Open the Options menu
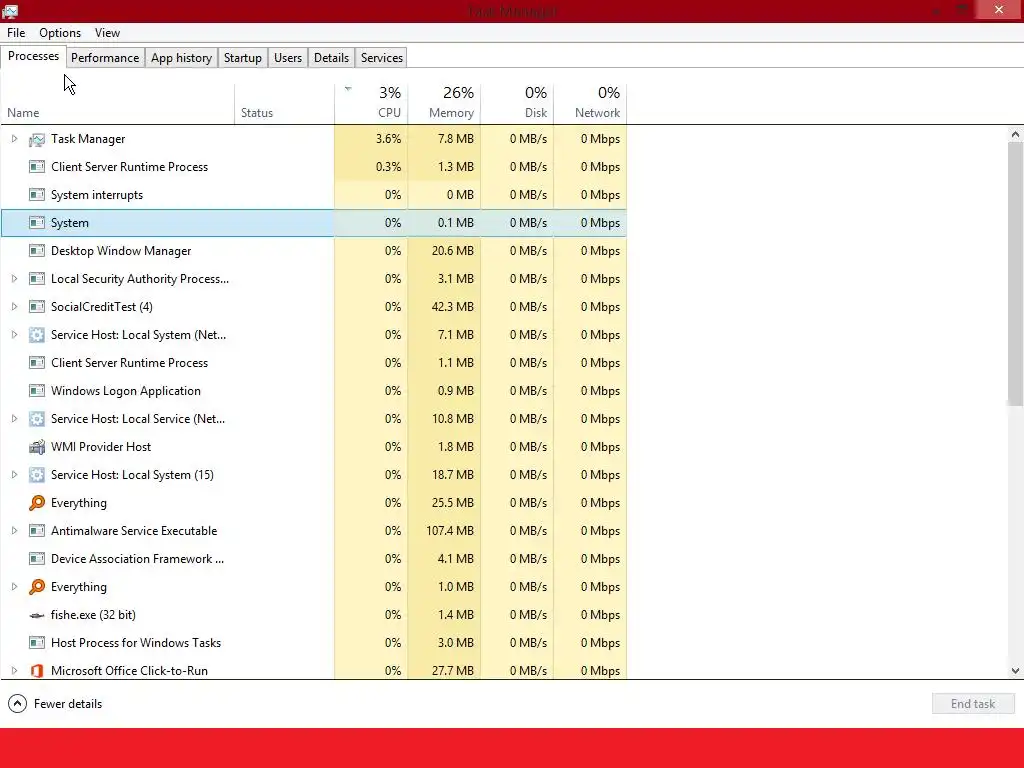 (60, 33)
